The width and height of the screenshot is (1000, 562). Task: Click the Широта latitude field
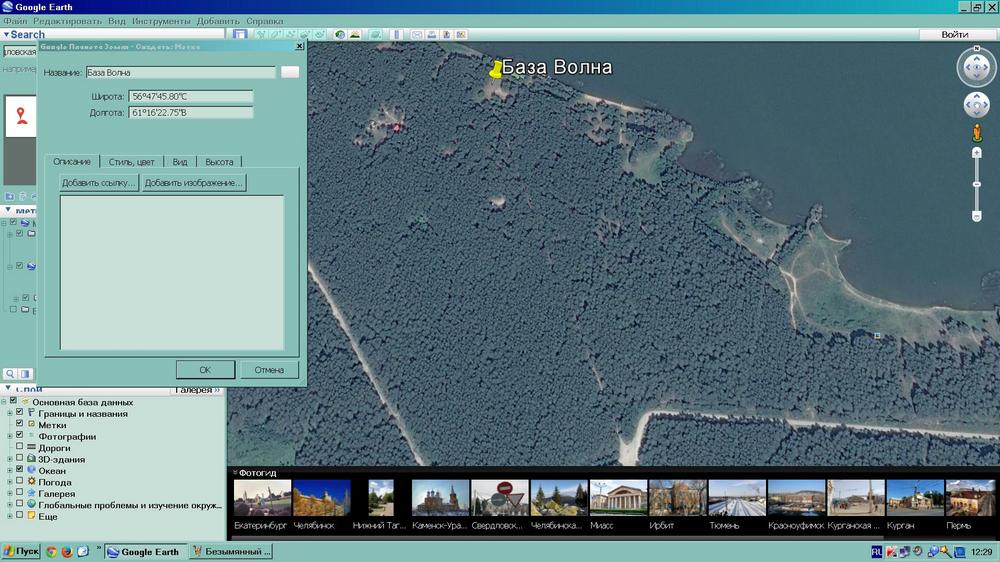pos(191,96)
